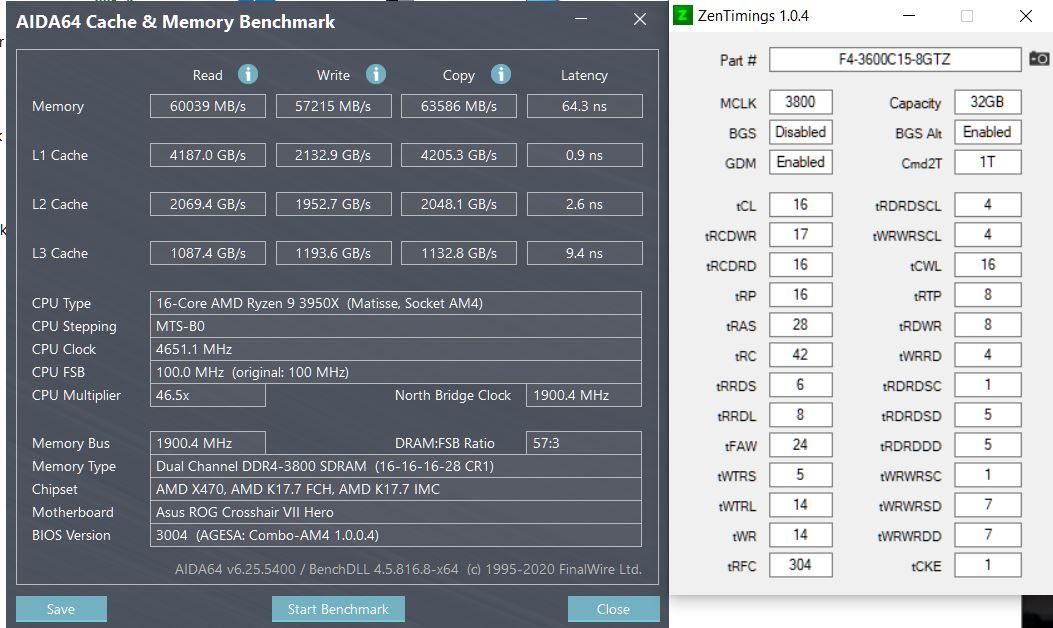Click the tCL value field

[x=800, y=204]
